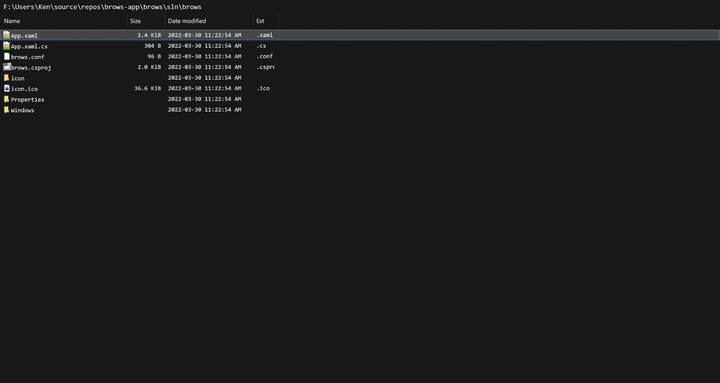Viewport: 720px width, 383px height.
Task: Click the 304 B size value
Action: [152, 46]
